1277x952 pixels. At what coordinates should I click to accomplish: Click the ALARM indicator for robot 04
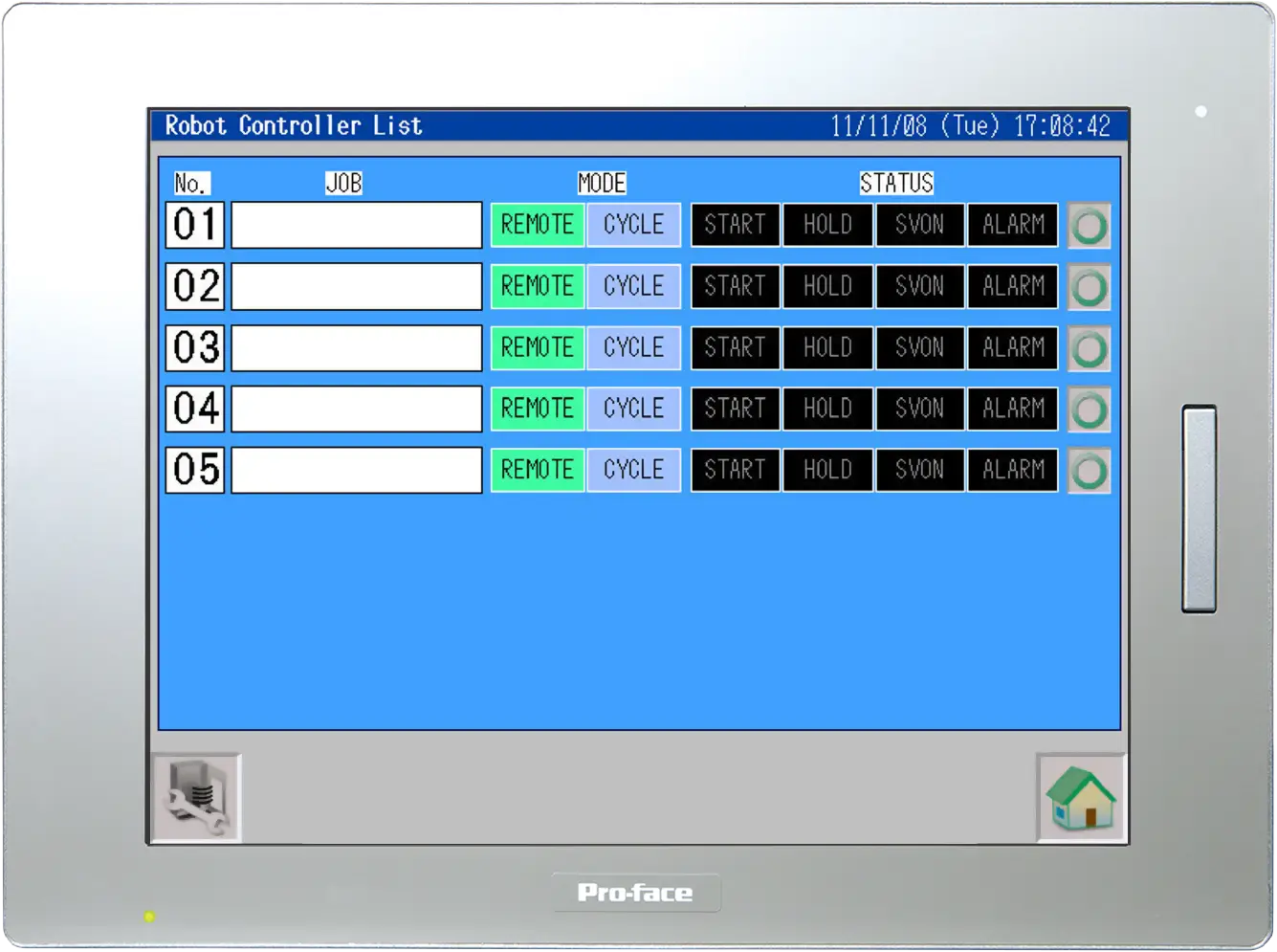coord(1013,409)
